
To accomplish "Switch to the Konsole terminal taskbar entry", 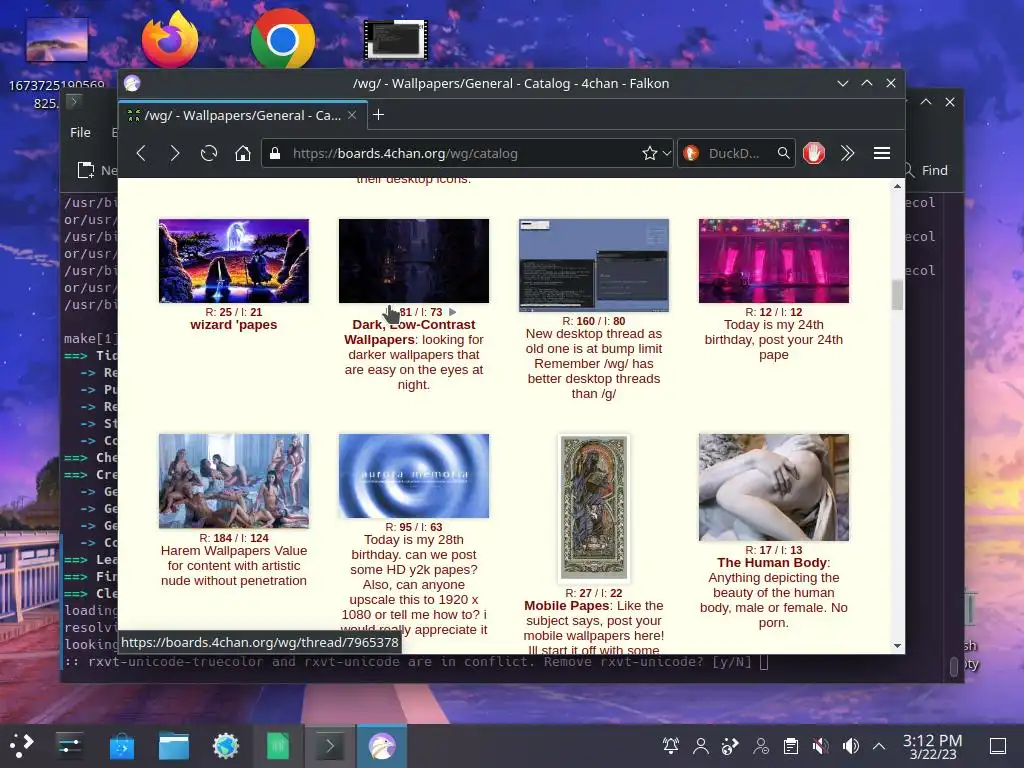I will click(x=330, y=746).
